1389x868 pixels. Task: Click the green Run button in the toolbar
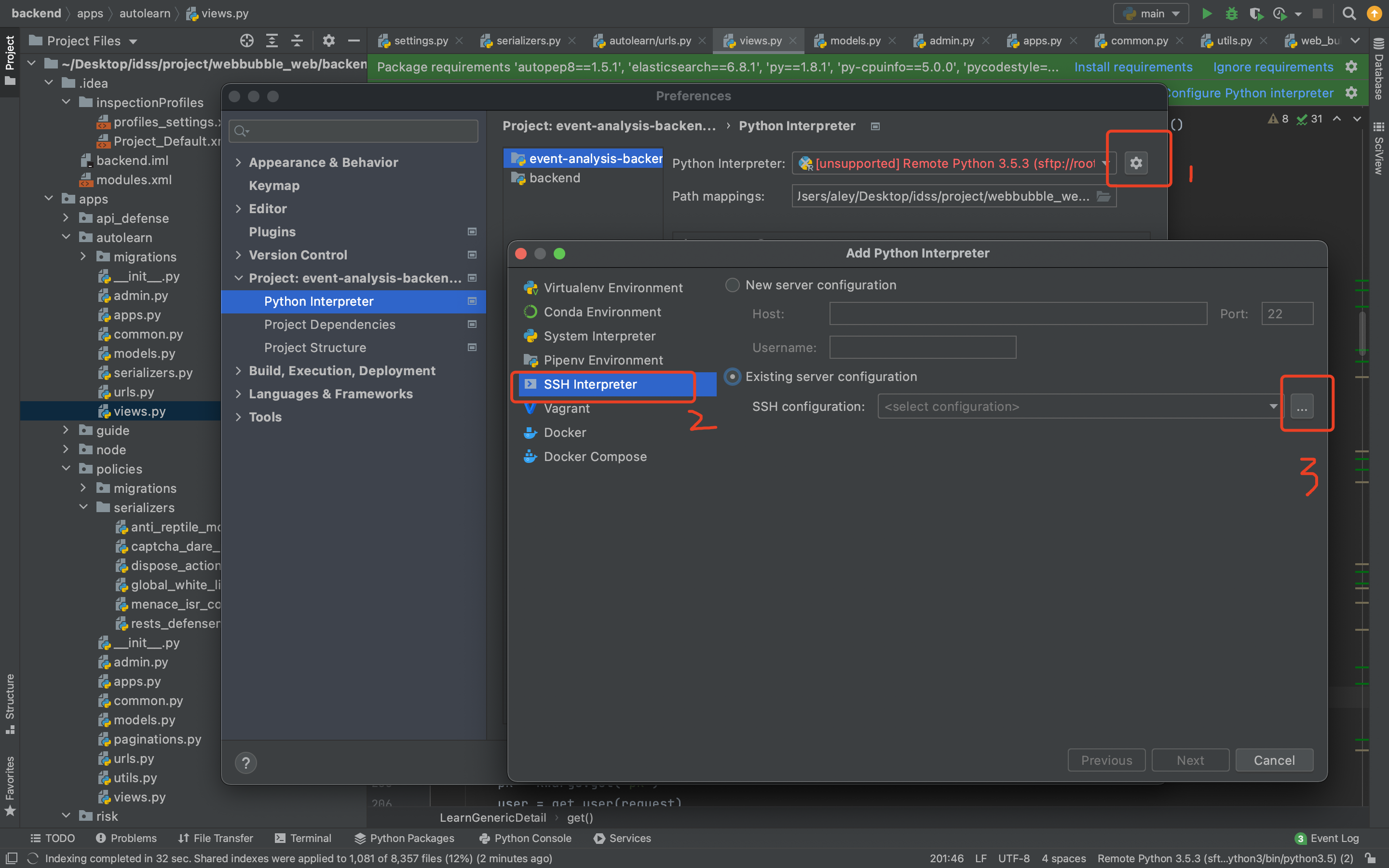point(1207,14)
